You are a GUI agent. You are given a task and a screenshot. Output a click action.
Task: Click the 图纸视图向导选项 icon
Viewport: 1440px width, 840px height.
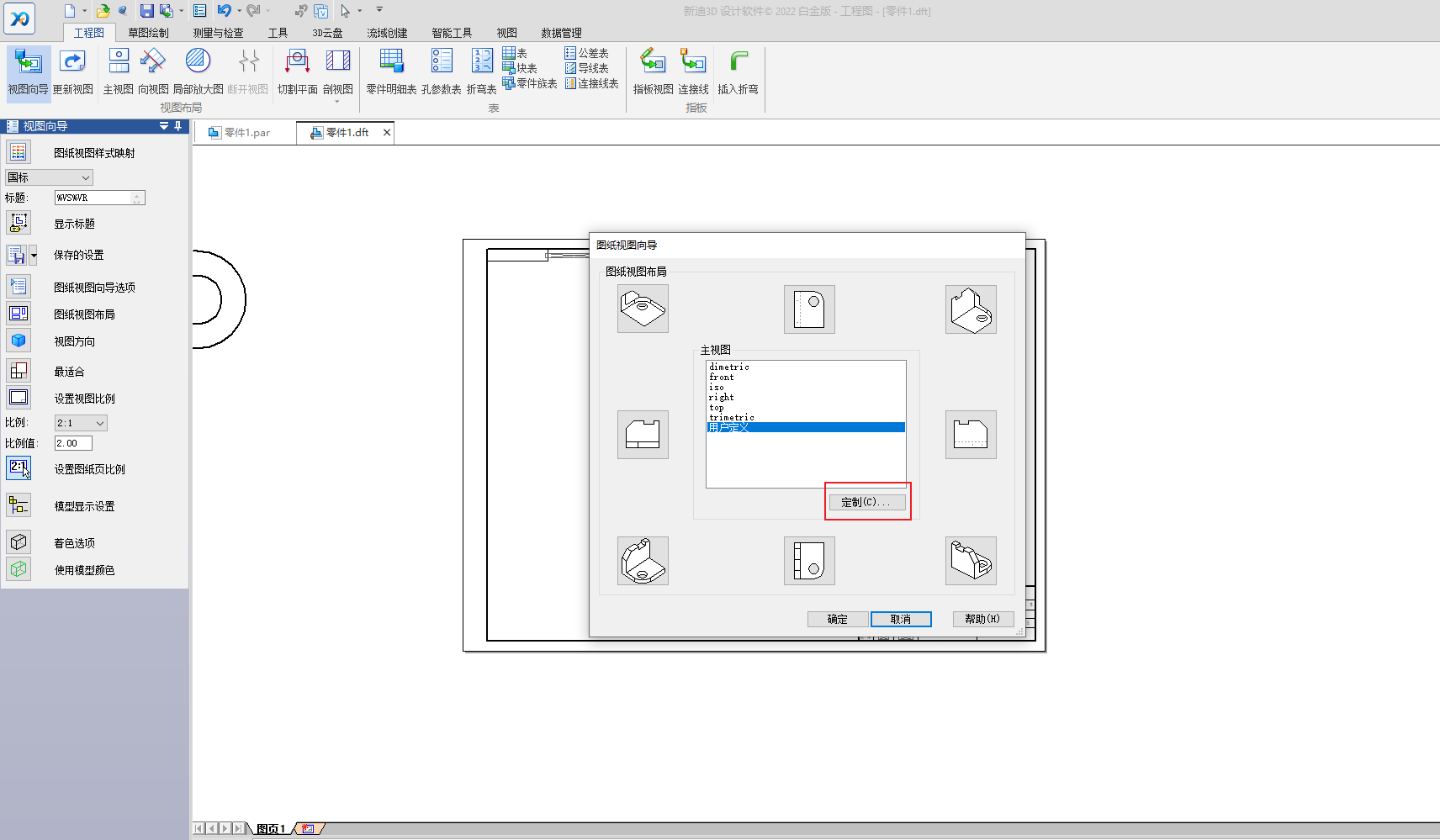[x=19, y=287]
